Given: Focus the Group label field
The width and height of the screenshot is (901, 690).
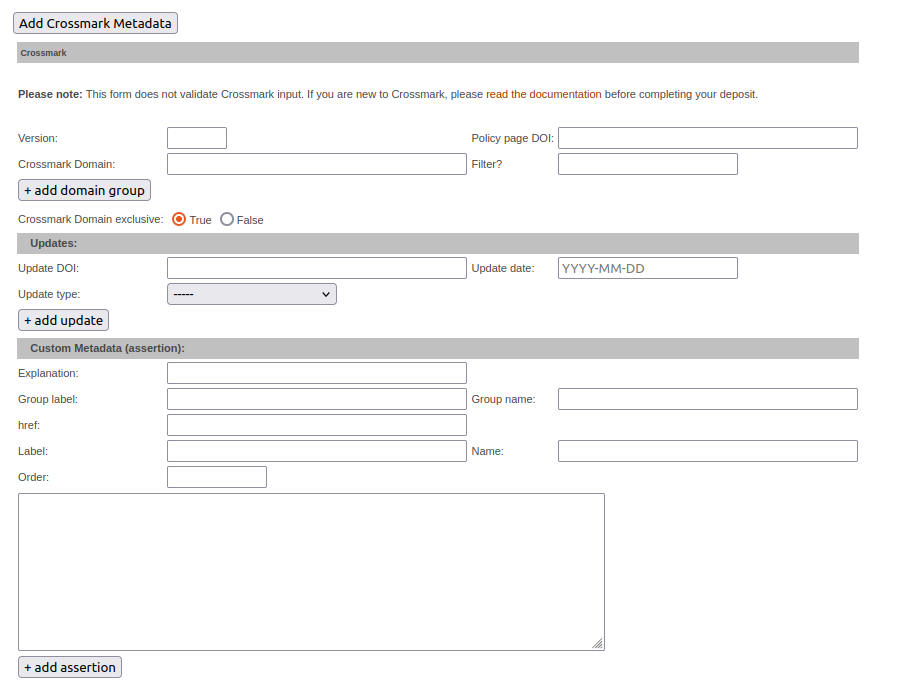Looking at the screenshot, I should [x=316, y=398].
